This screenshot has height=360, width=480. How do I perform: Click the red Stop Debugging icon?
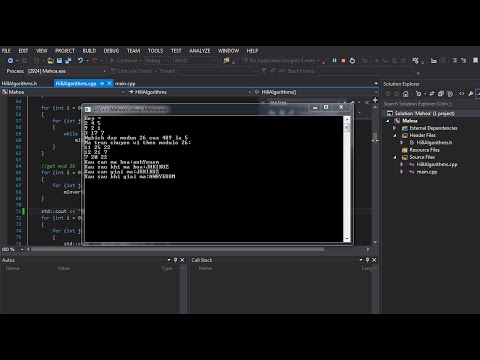tap(343, 60)
